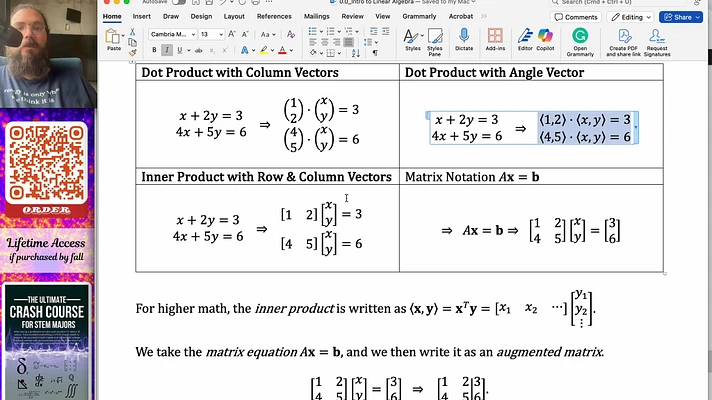This screenshot has width=712, height=400.
Task: Expand the Paste options arrow
Action: [x=123, y=35]
